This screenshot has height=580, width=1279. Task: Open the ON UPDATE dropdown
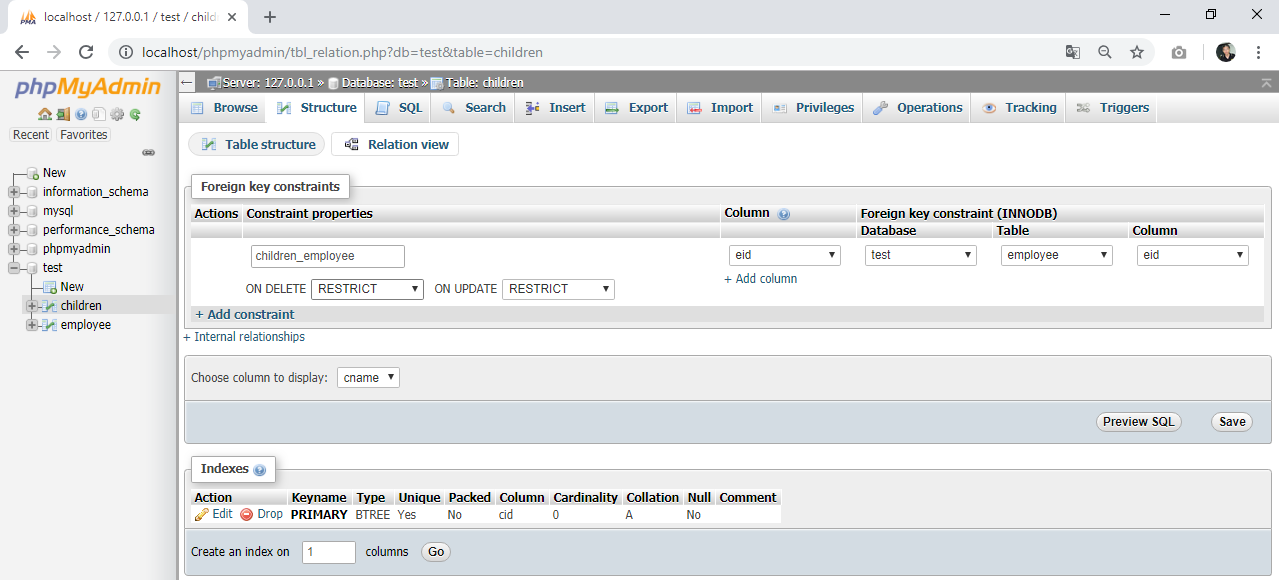(558, 289)
